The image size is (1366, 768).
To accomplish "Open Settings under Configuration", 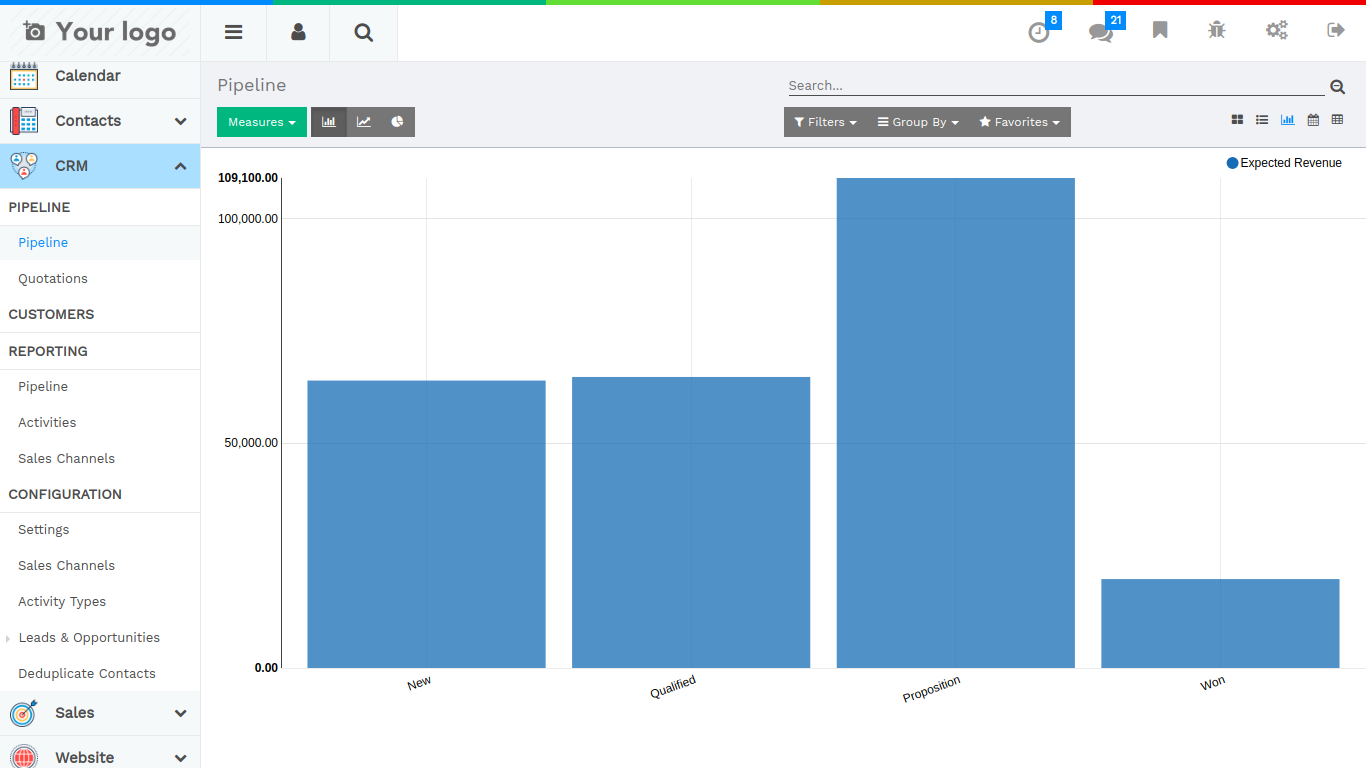I will click(x=44, y=530).
